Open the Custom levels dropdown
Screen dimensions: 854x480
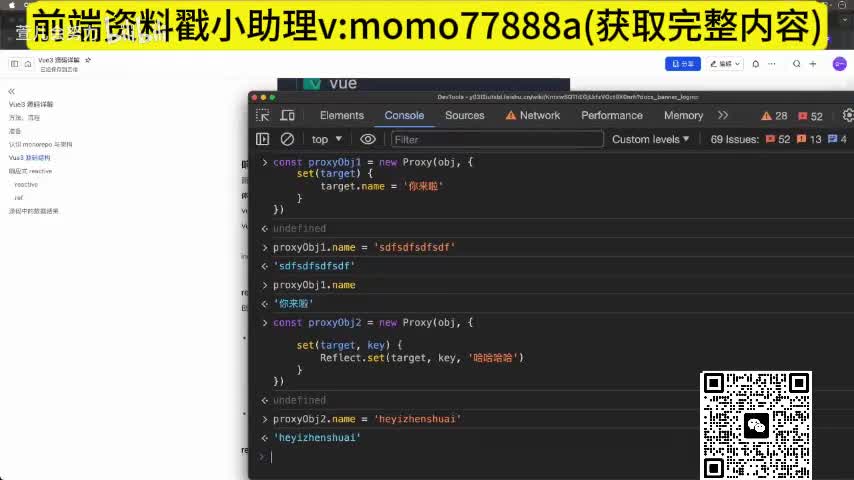(650, 139)
